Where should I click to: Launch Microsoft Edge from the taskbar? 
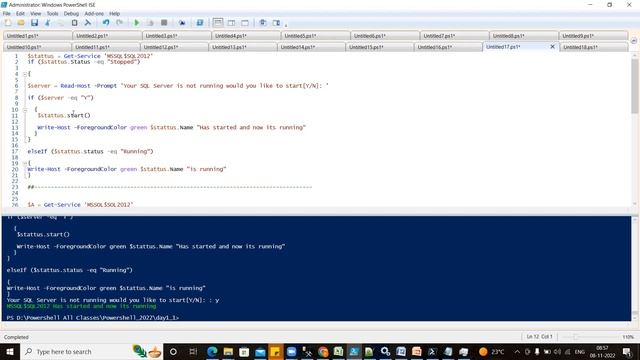[x=212, y=351]
